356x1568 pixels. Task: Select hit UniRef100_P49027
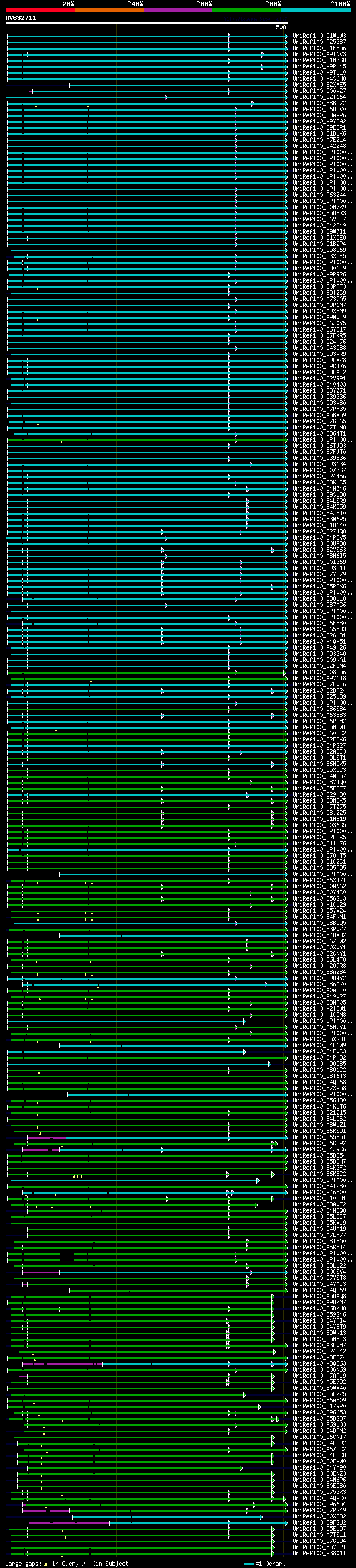pos(319,996)
